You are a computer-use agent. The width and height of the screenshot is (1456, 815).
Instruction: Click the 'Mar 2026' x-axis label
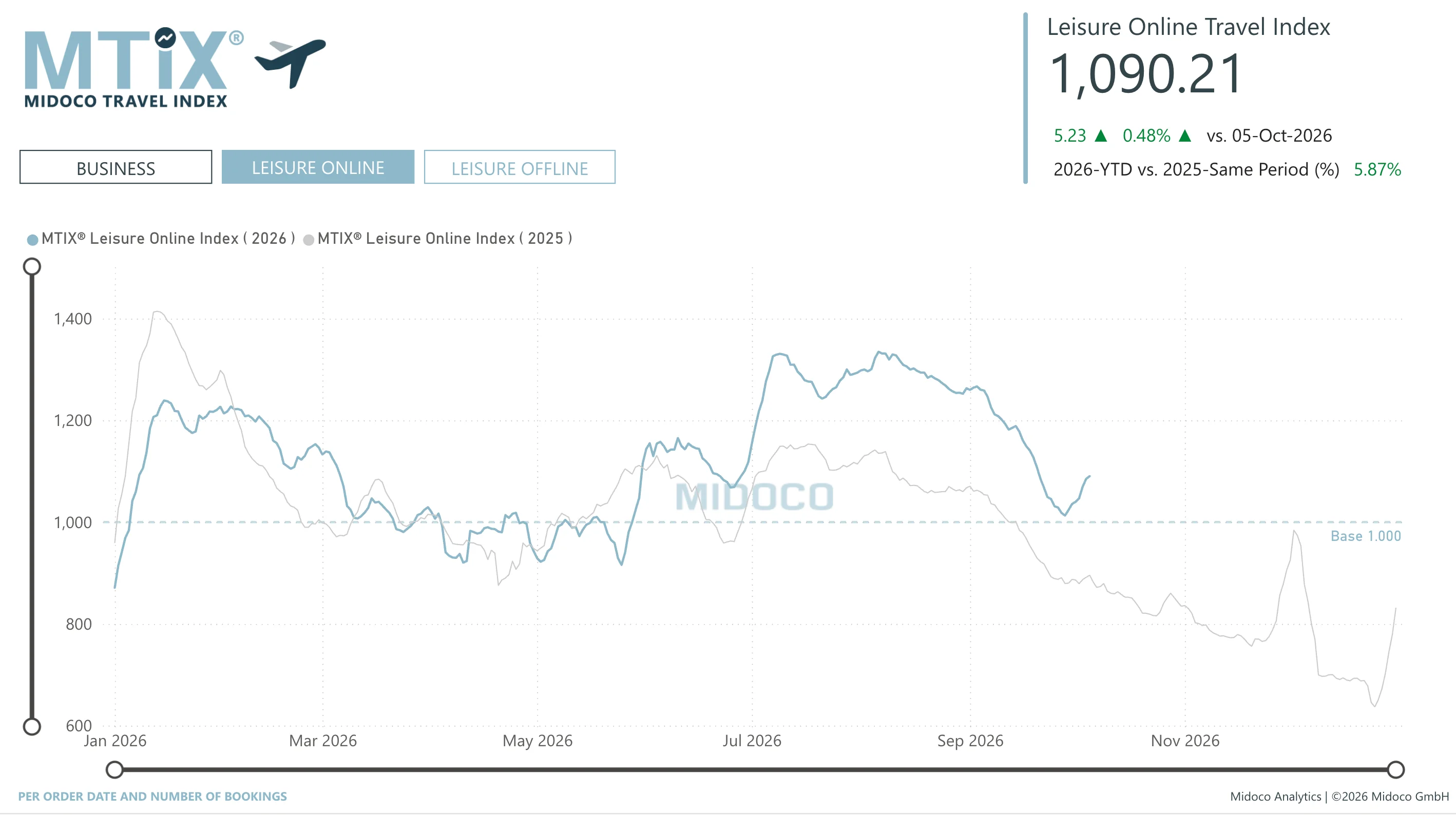[x=323, y=741]
